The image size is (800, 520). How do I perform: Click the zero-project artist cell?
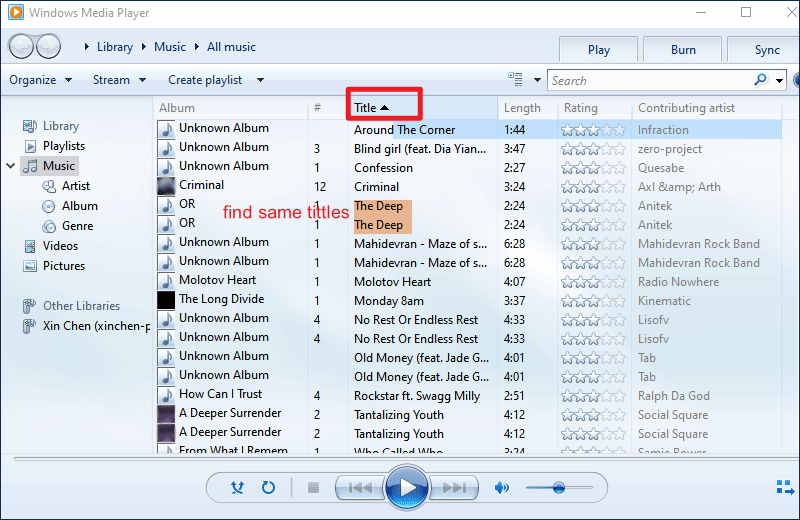[669, 149]
